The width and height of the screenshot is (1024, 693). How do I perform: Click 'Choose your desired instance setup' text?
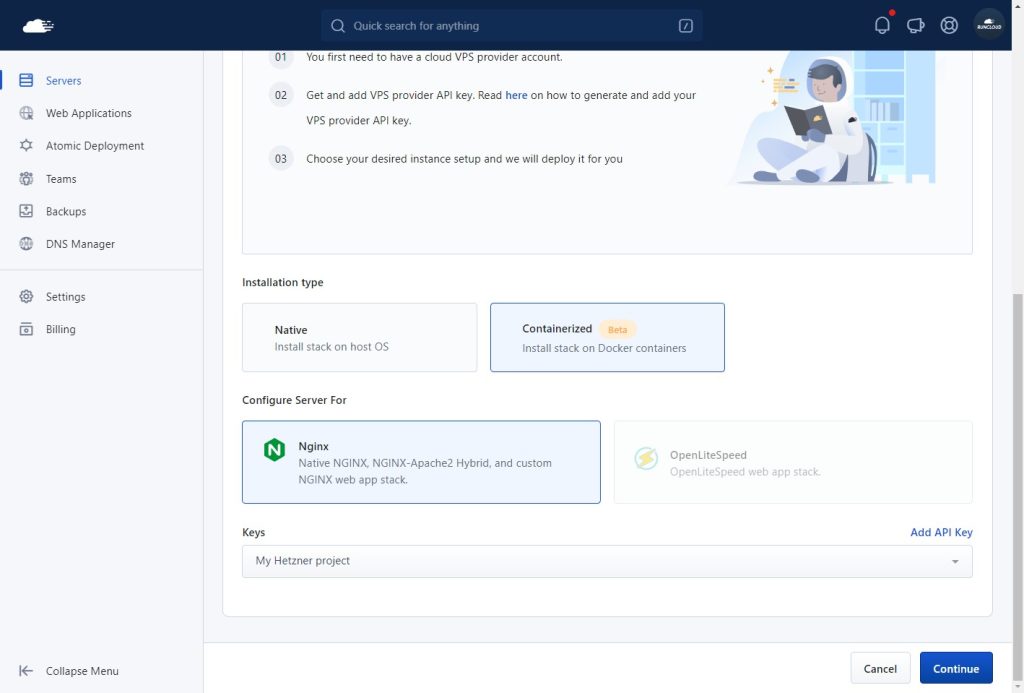[464, 159]
